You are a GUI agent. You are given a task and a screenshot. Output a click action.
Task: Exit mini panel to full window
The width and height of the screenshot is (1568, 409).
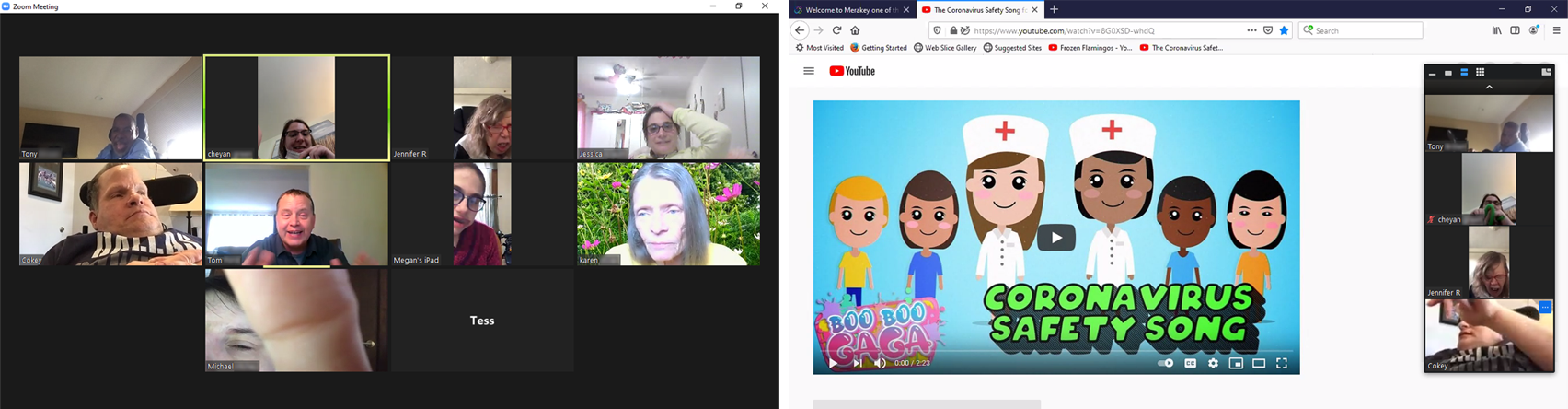(1546, 72)
